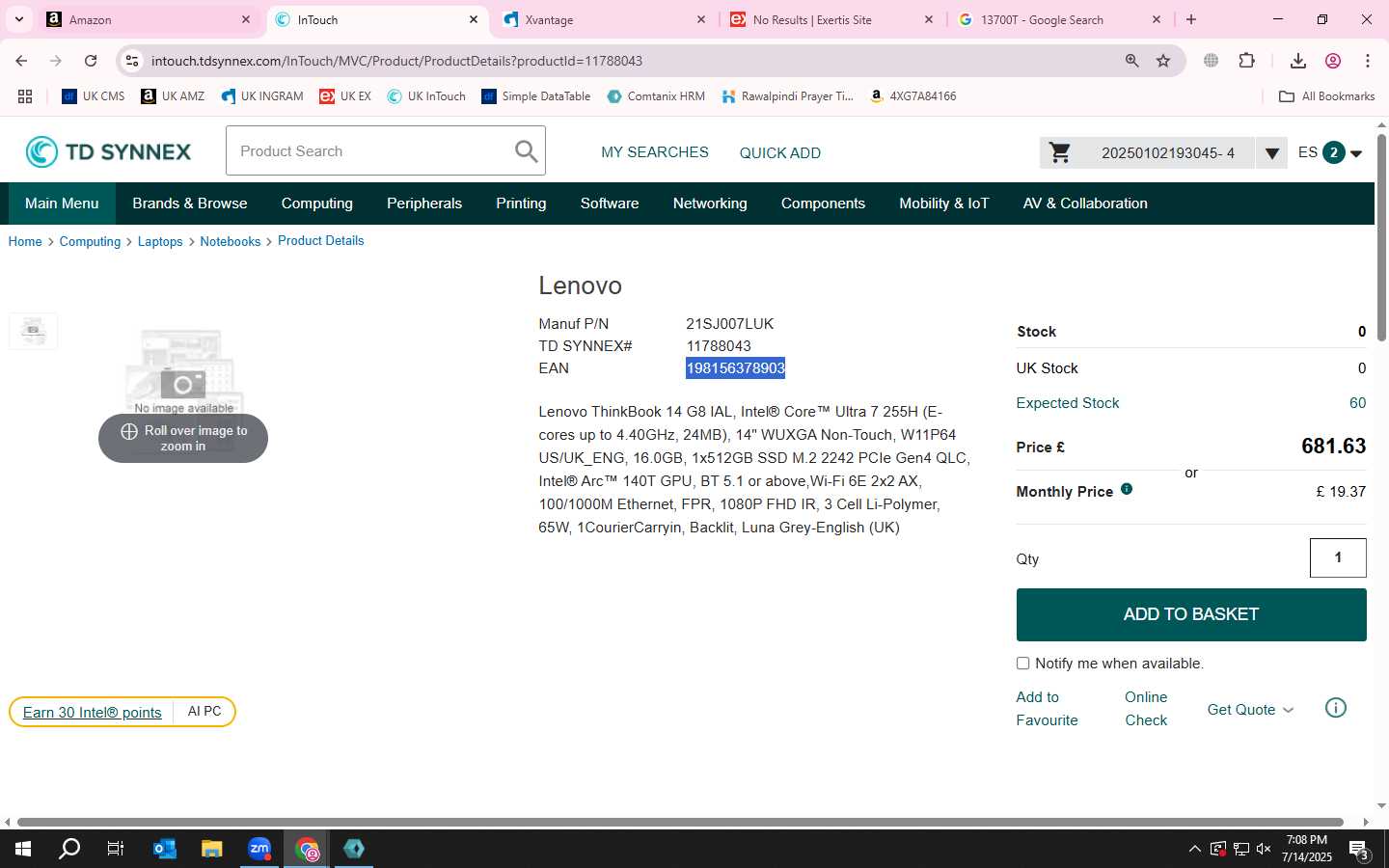Image resolution: width=1389 pixels, height=868 pixels.
Task: Click the browser back arrow
Action: [x=21, y=61]
